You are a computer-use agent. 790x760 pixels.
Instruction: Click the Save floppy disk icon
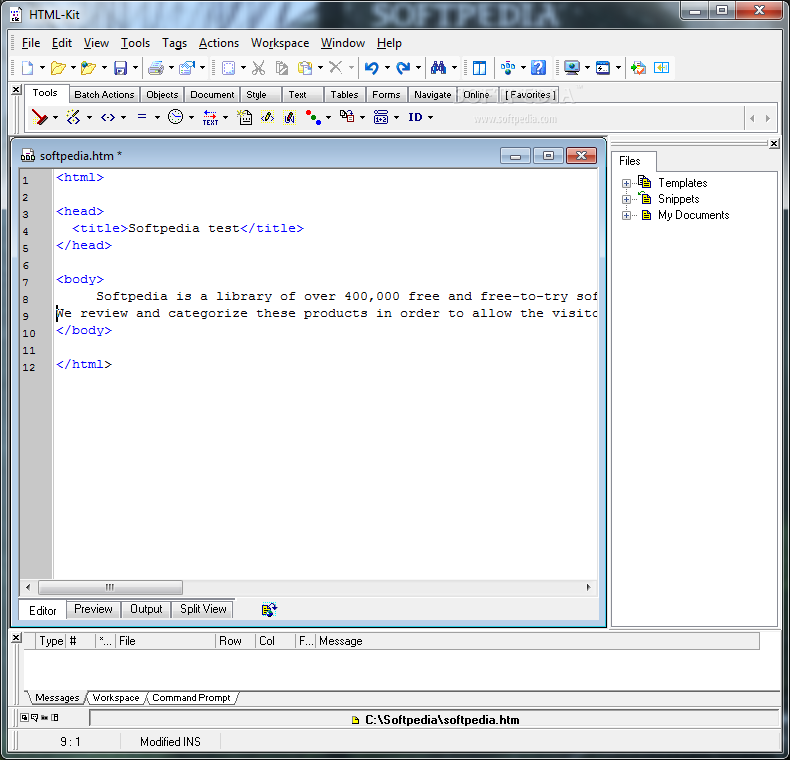[x=120, y=68]
